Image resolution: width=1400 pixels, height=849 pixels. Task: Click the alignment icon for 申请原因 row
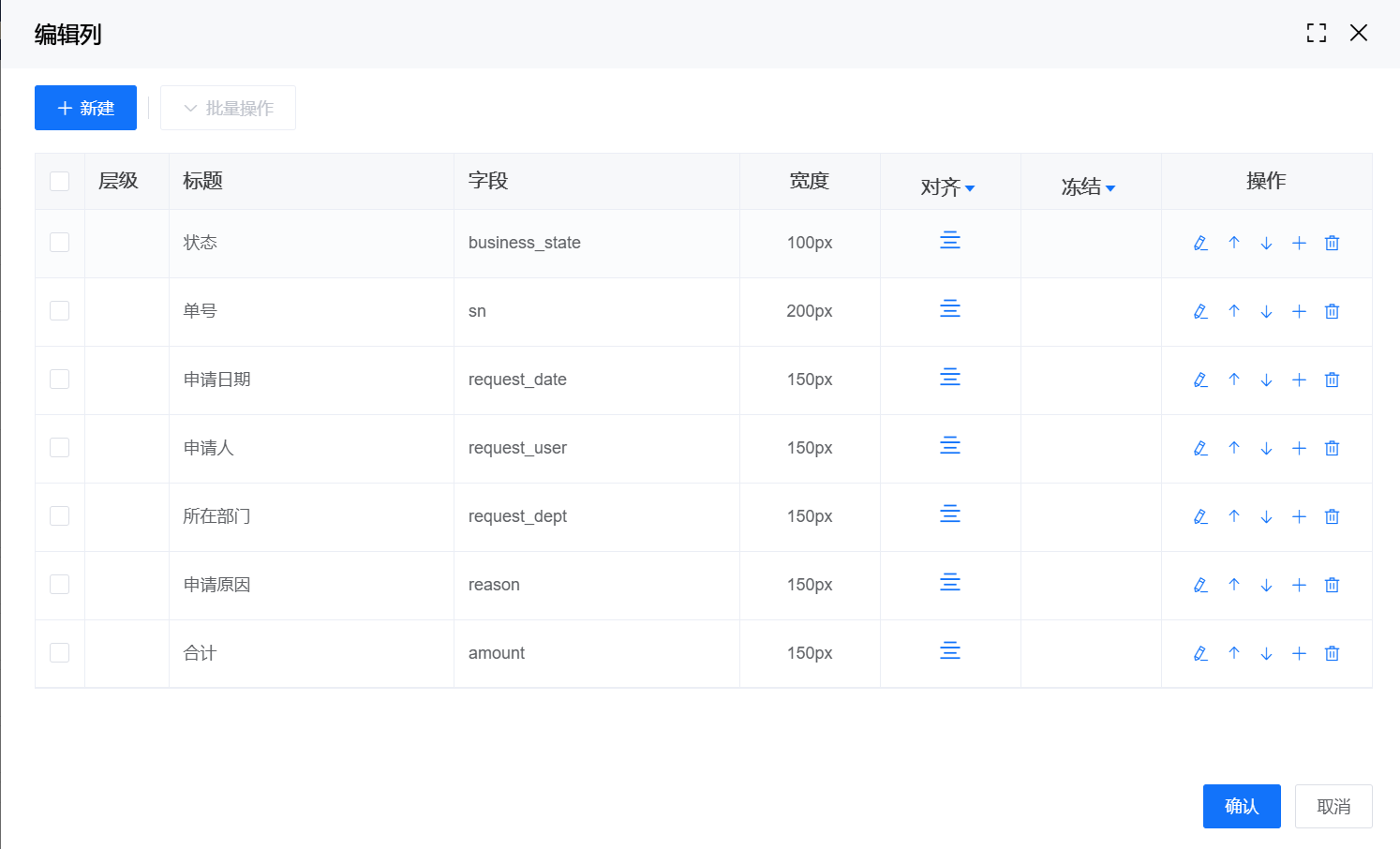(950, 583)
